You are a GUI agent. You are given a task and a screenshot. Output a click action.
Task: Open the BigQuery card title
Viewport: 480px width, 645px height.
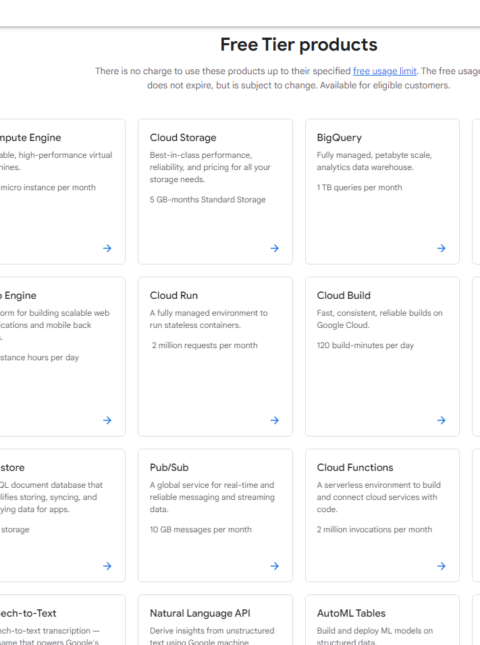[339, 137]
